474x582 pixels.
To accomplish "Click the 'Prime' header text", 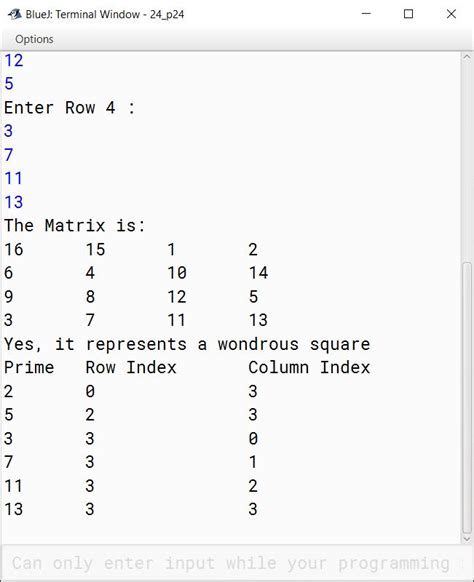I will click(x=29, y=367).
